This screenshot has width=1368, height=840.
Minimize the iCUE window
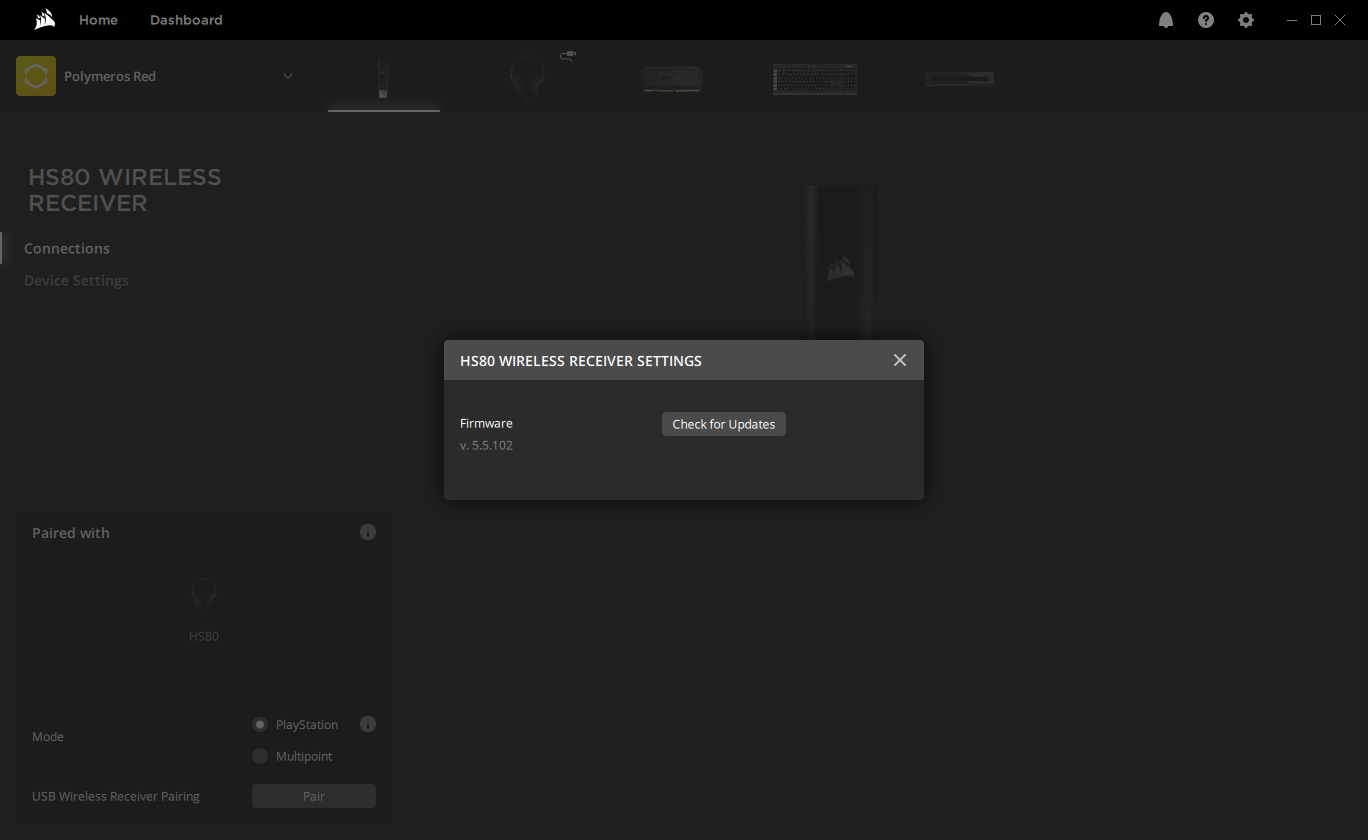click(1291, 20)
